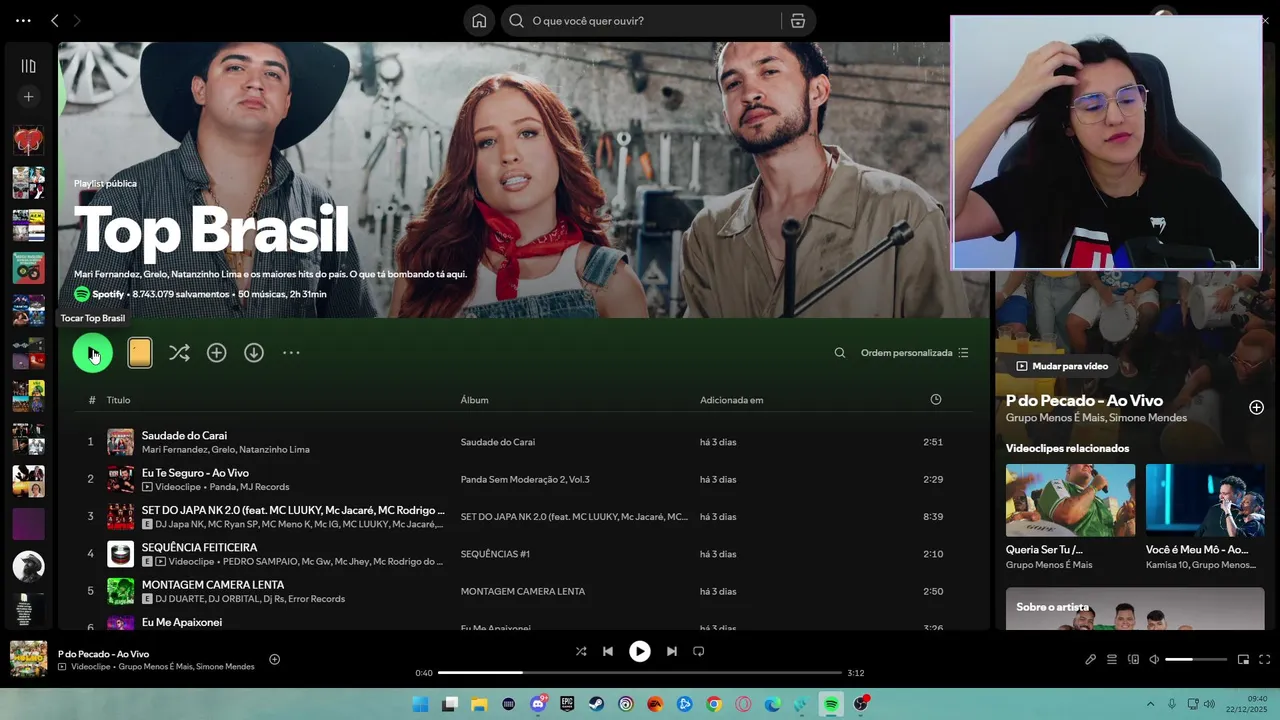Open the mini player
Viewport: 1280px width, 720px height.
(x=1243, y=659)
